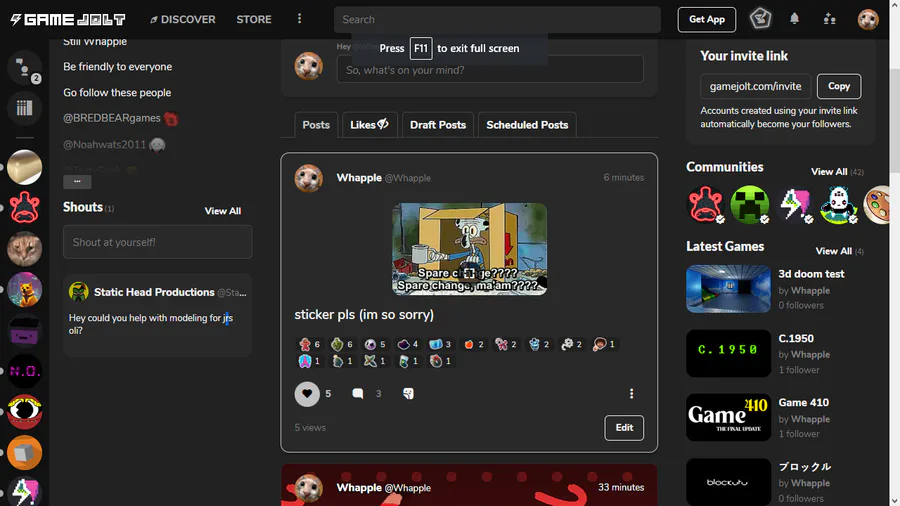
Task: Open the chat icon with badge 2
Action: pos(25,68)
